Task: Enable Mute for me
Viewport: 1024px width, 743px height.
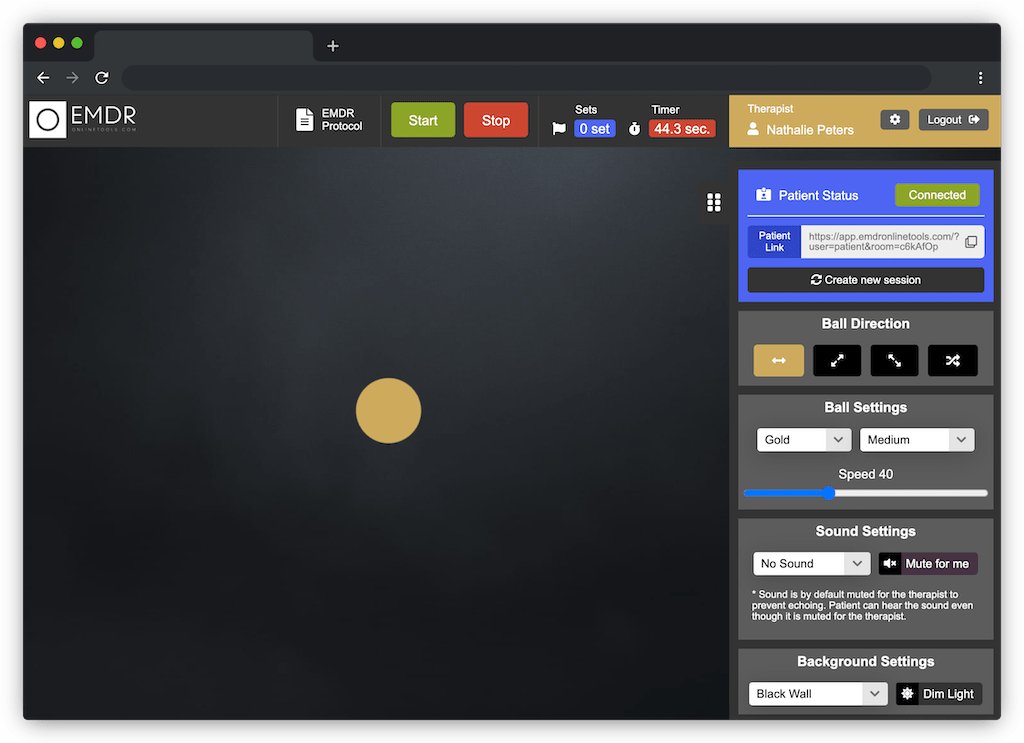Action: [x=927, y=563]
